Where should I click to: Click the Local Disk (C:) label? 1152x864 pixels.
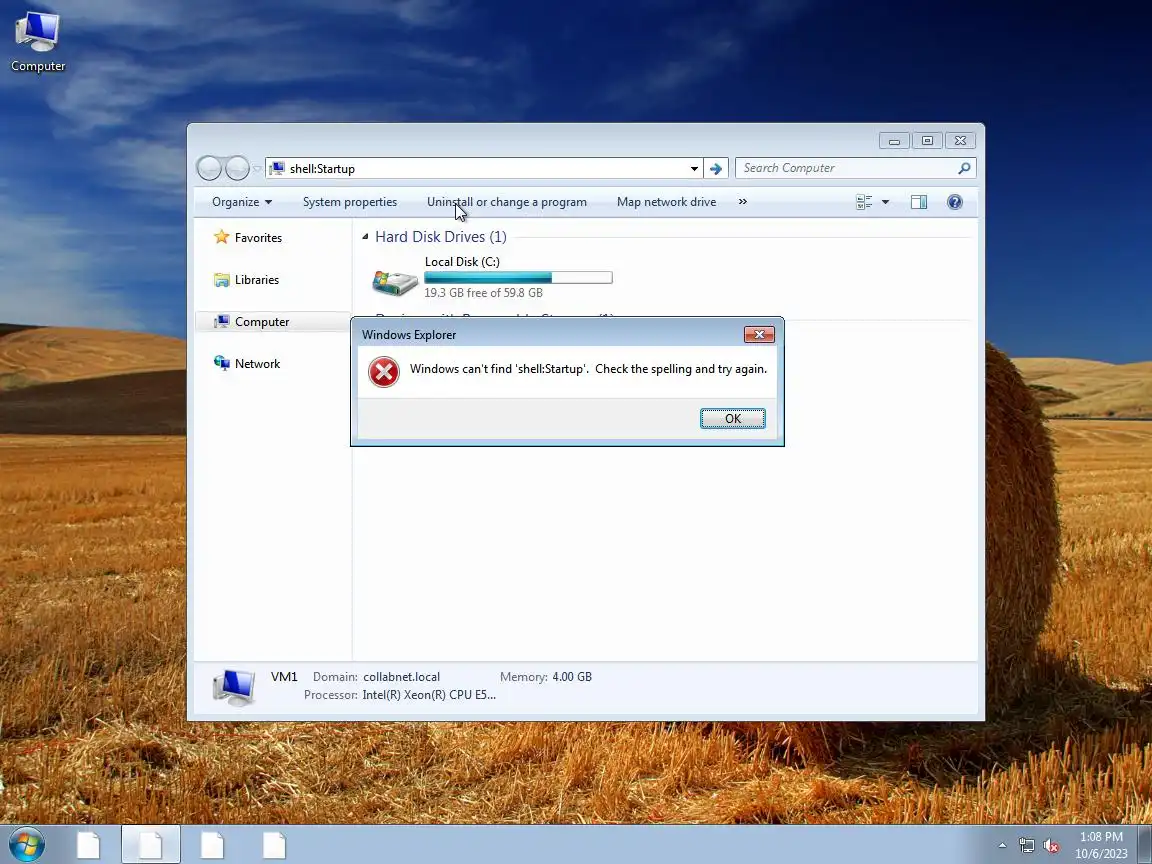462,262
